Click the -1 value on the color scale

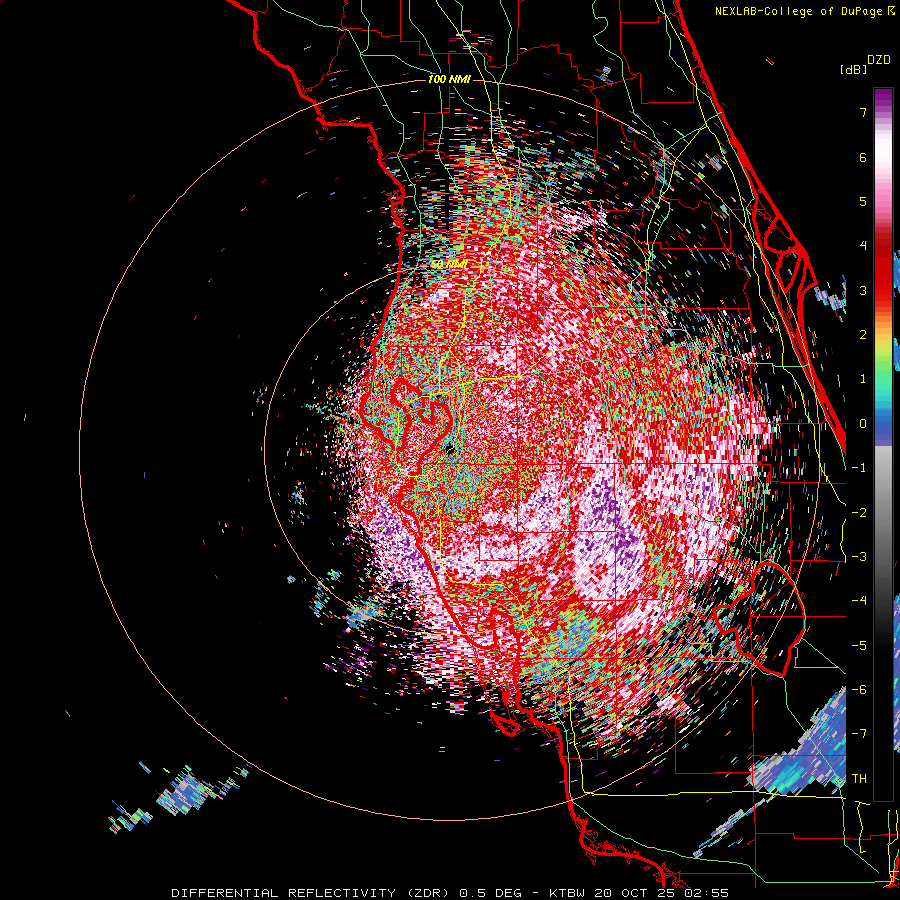pos(859,468)
